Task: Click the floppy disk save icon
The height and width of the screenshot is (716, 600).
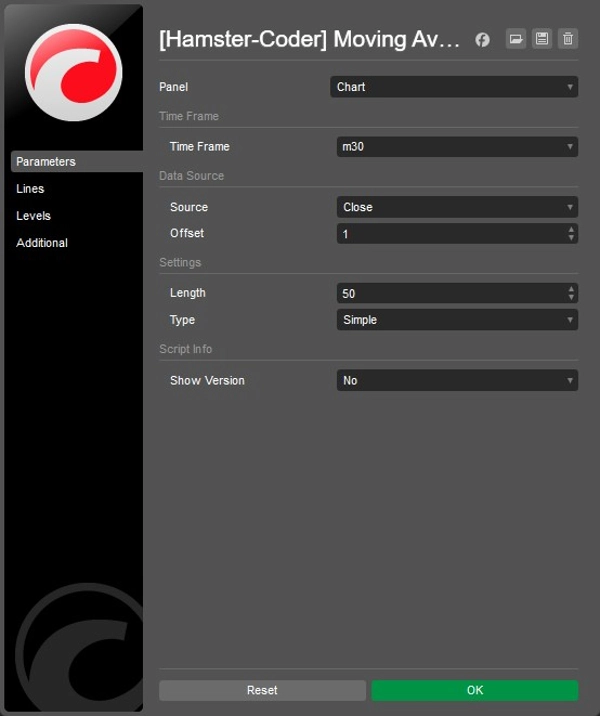Action: click(542, 39)
